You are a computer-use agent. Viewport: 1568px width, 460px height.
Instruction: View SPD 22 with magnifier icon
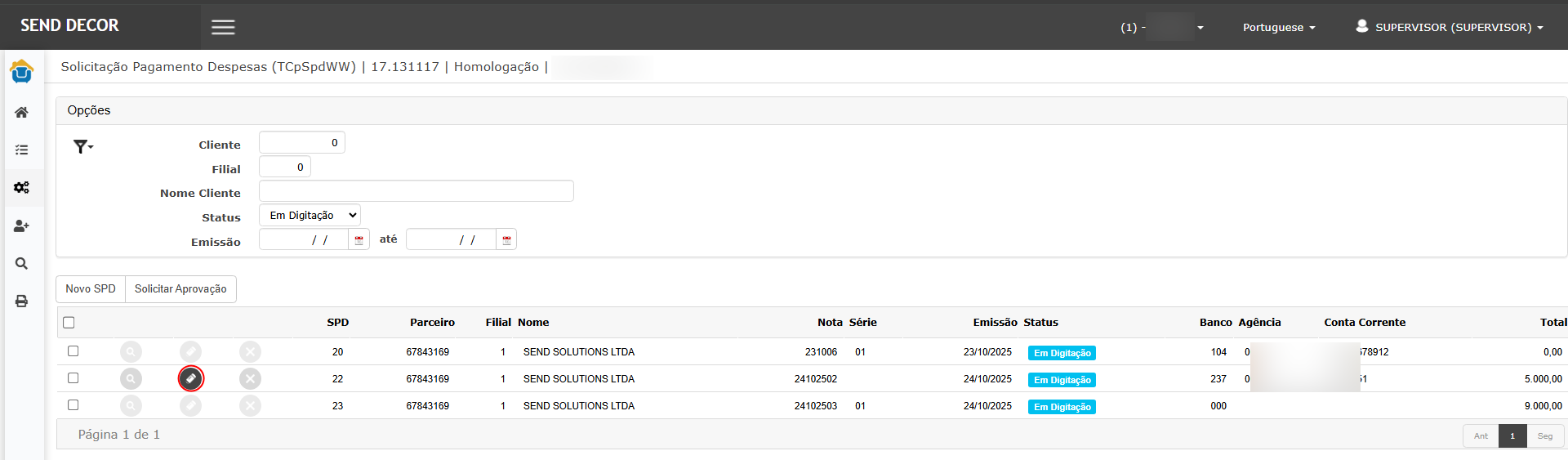(x=131, y=378)
